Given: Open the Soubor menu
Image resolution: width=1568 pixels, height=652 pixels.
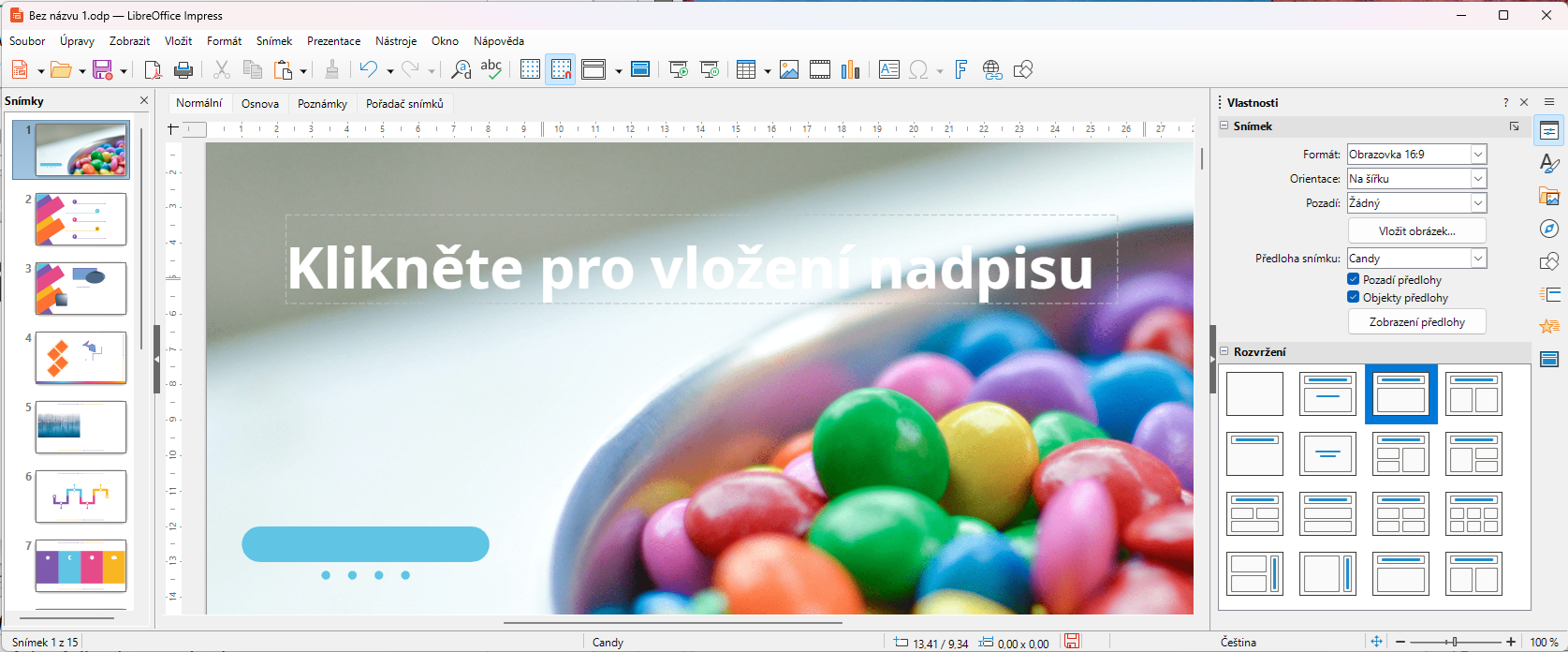Looking at the screenshot, I should point(27,41).
